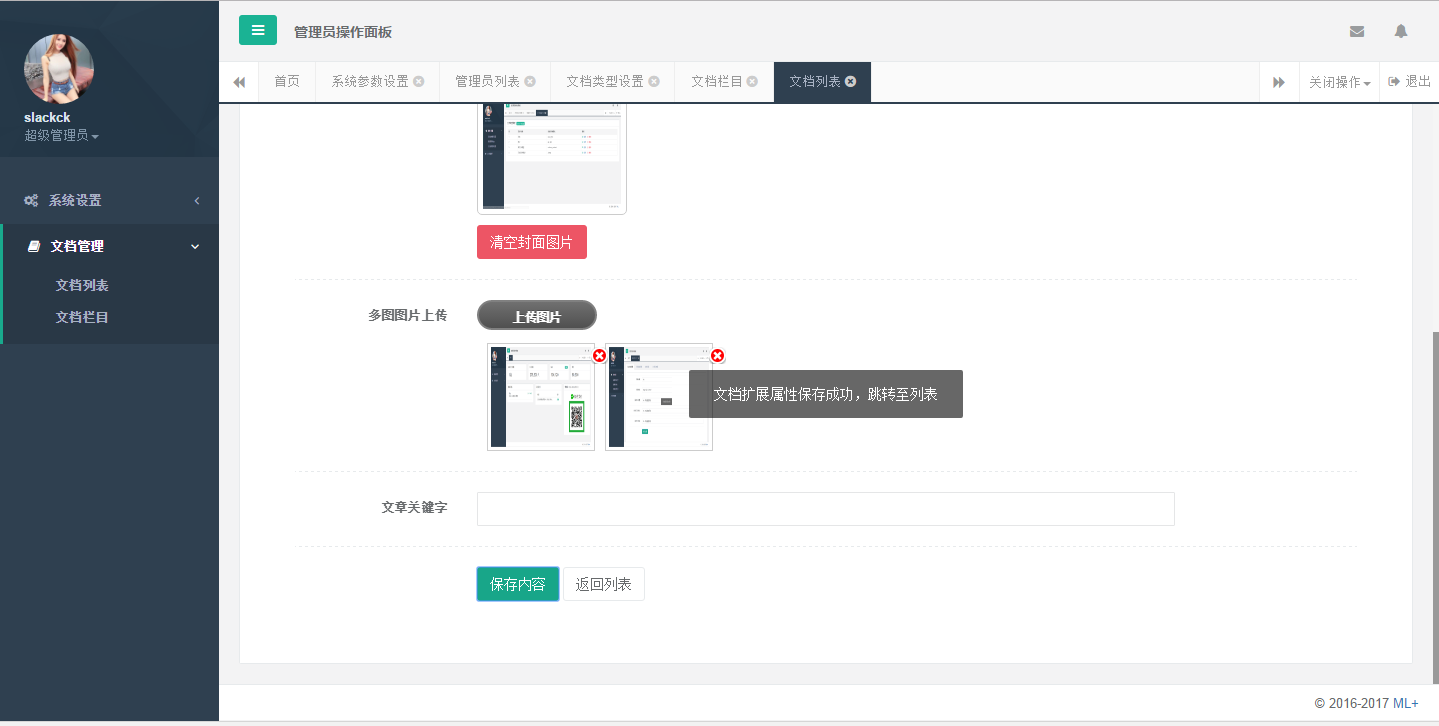The width and height of the screenshot is (1439, 726).
Task: Collapse the 文档管理 sidebar menu
Action: 110,246
